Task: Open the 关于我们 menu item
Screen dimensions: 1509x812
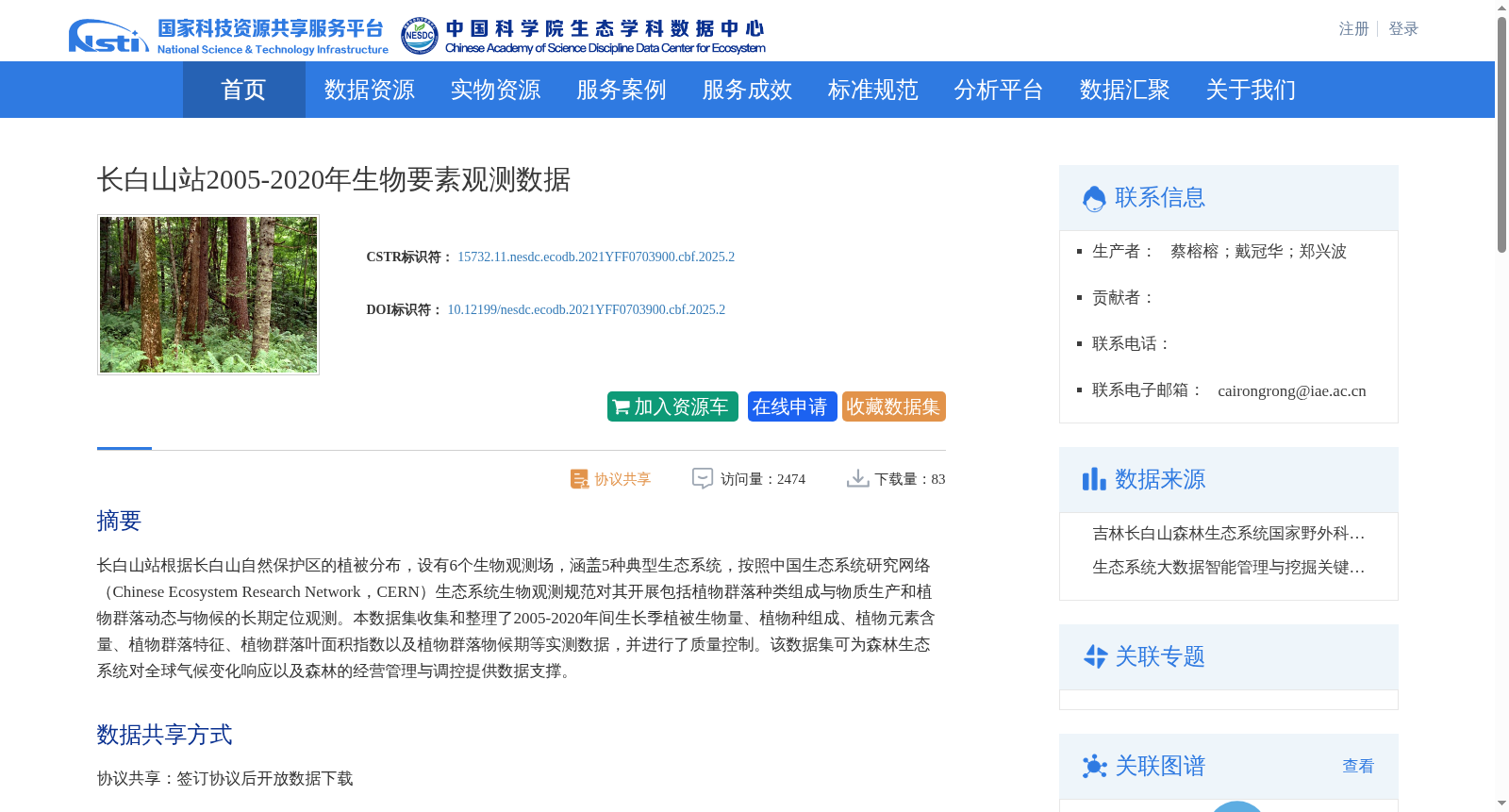Action: pyautogui.click(x=1251, y=90)
